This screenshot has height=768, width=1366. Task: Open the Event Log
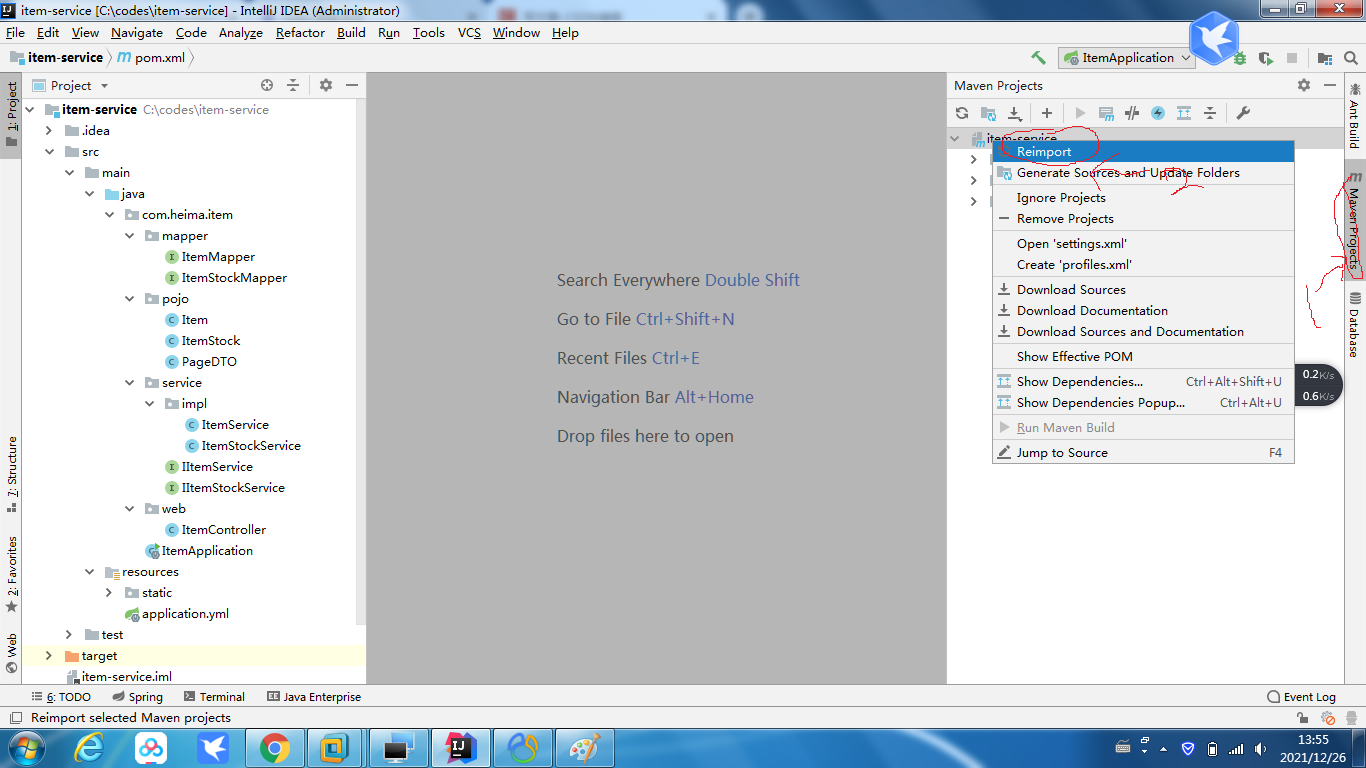tap(1301, 697)
